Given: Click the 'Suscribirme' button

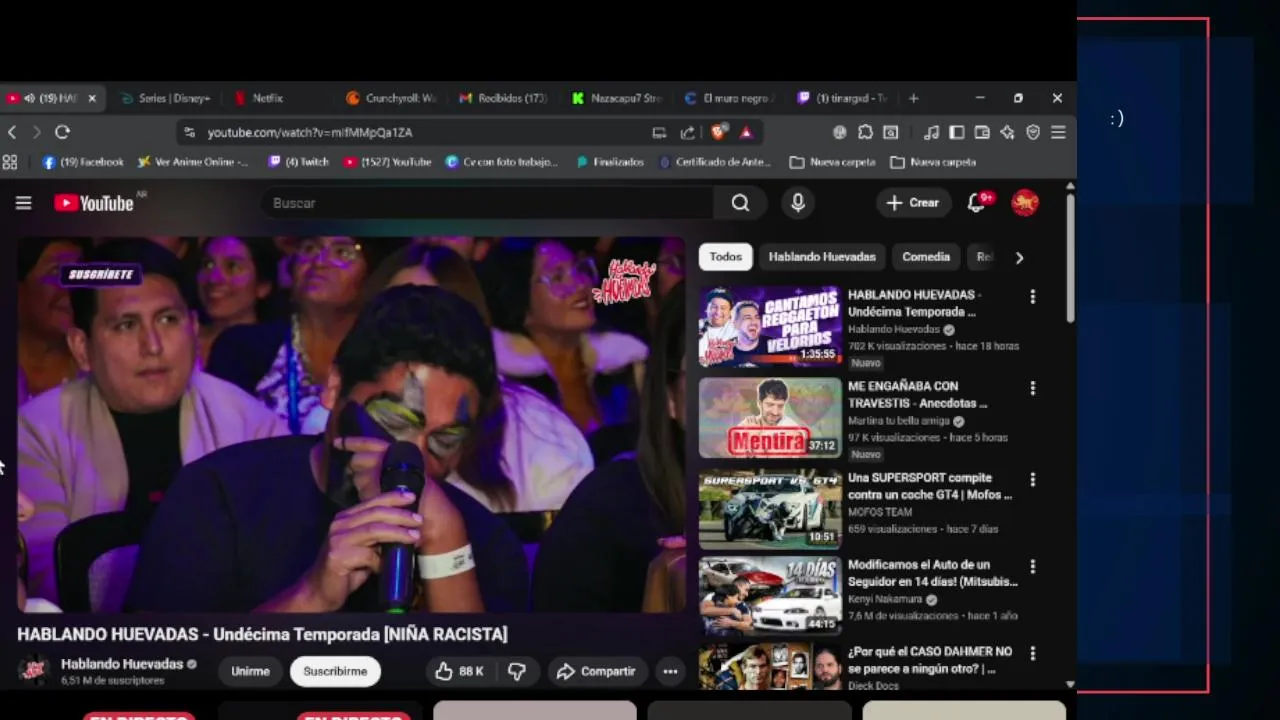Looking at the screenshot, I should (x=335, y=672).
